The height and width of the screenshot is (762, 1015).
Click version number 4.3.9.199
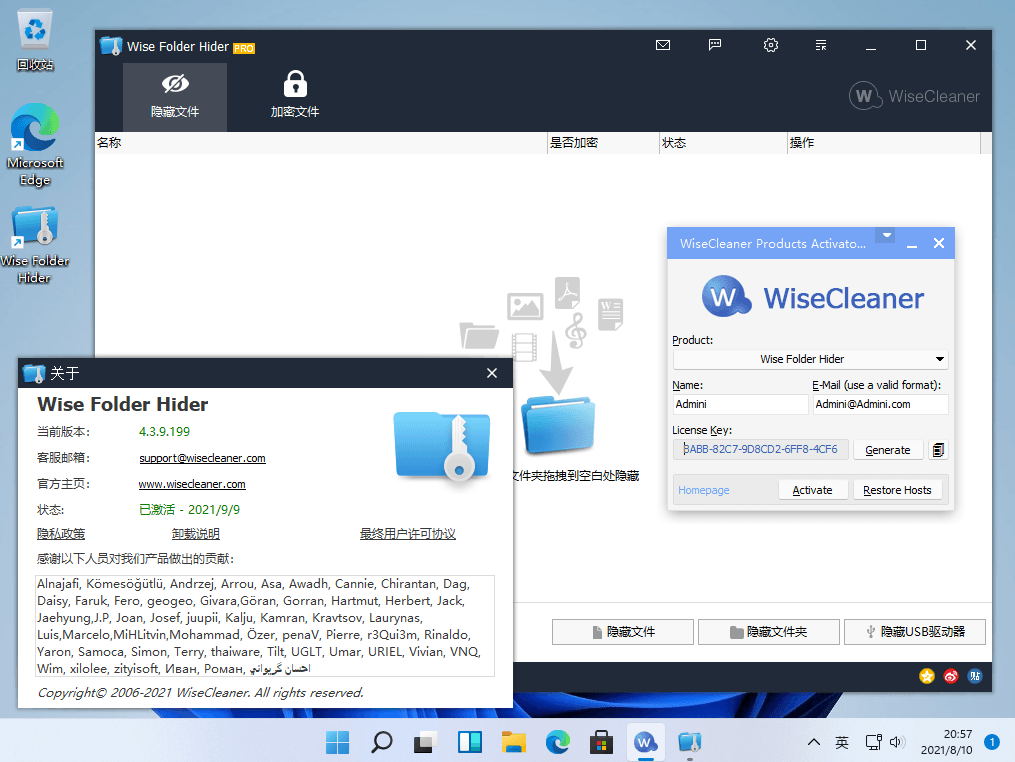[164, 431]
